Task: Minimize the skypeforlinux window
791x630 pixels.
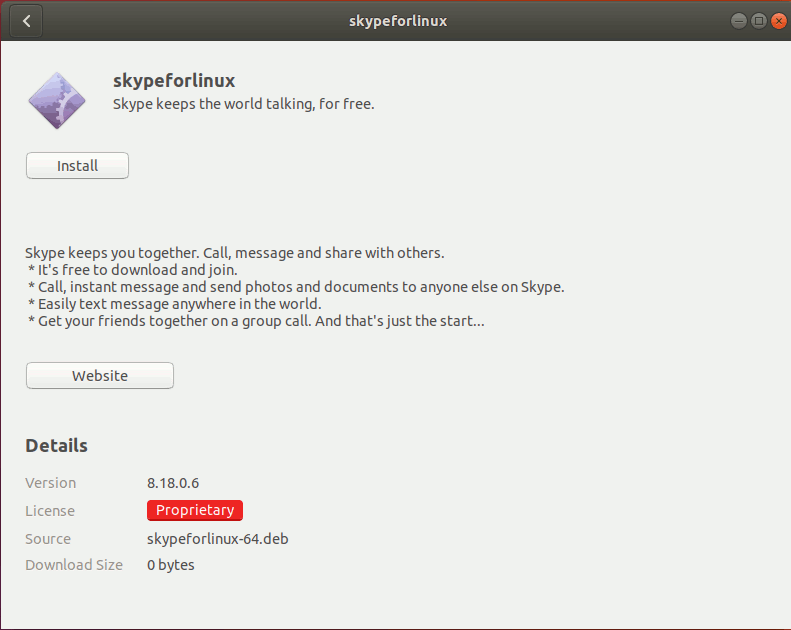Action: click(x=739, y=21)
